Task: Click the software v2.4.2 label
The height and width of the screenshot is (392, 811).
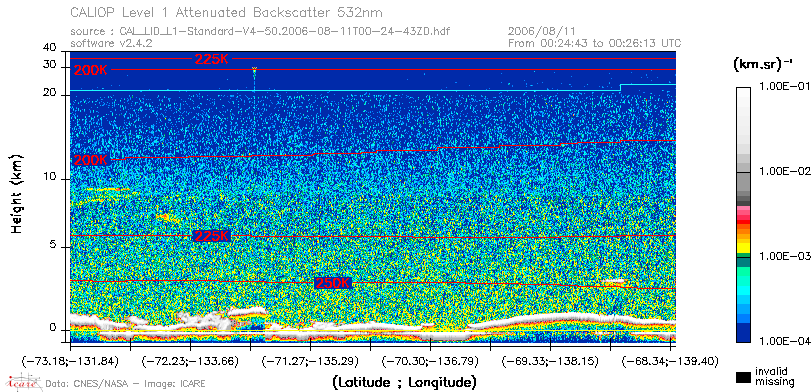Action: 111,43
